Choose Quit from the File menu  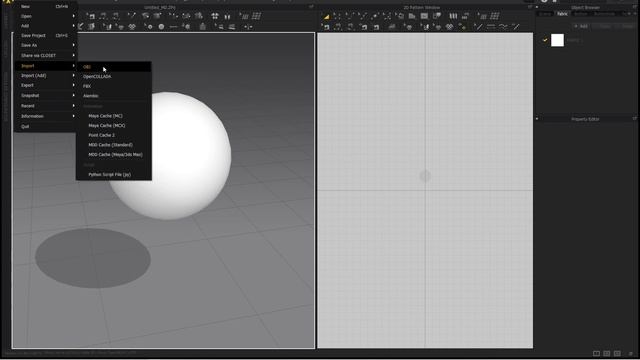click(45, 127)
